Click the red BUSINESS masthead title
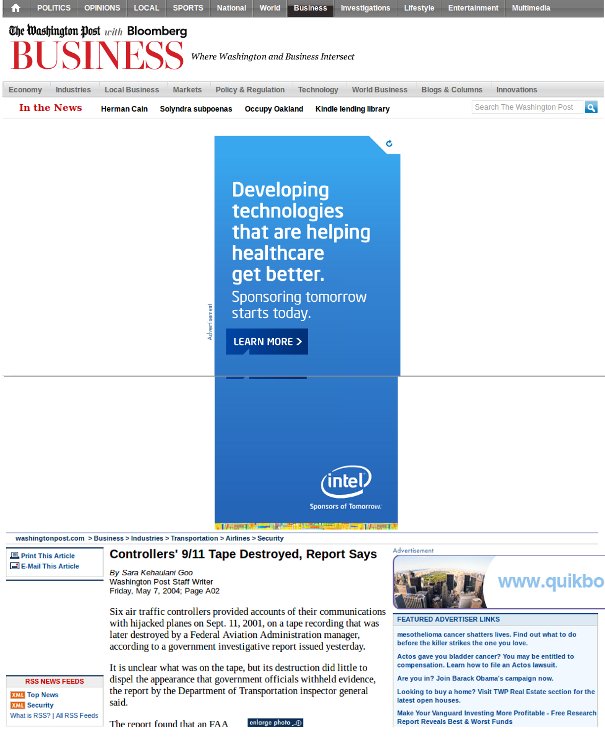This screenshot has height=750, width=605. tap(97, 55)
